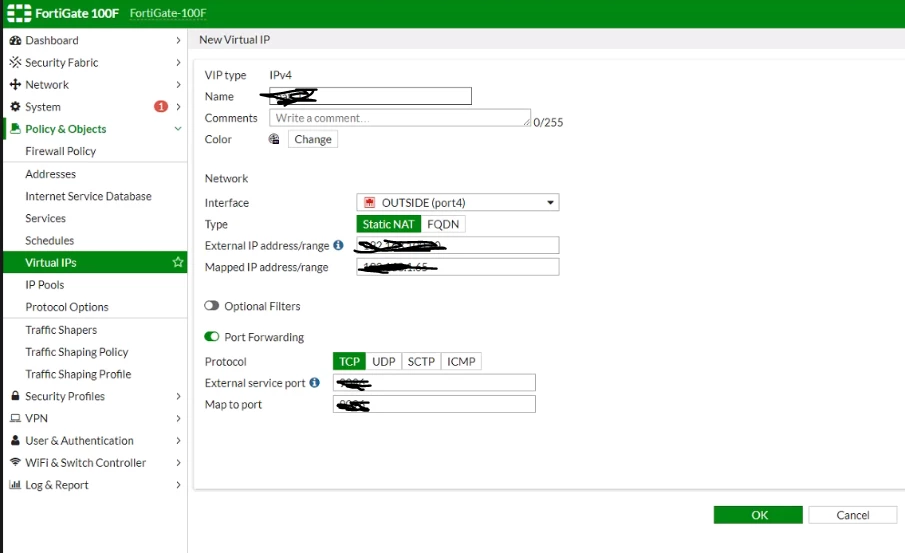Enable the Optional Filters toggle

tap(211, 306)
